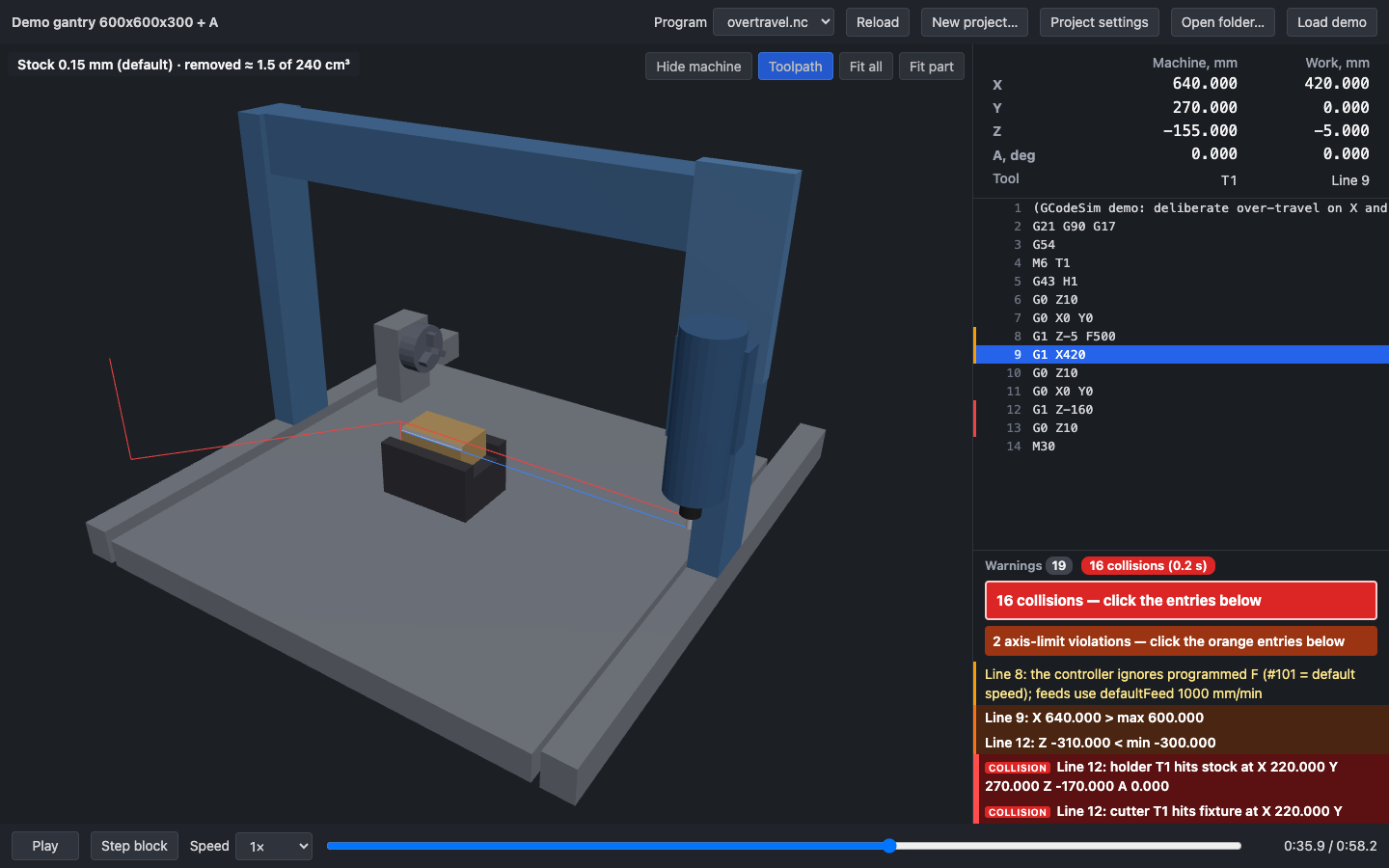Click the Warnings count badge 19
The width and height of the screenshot is (1389, 868).
(x=1059, y=566)
